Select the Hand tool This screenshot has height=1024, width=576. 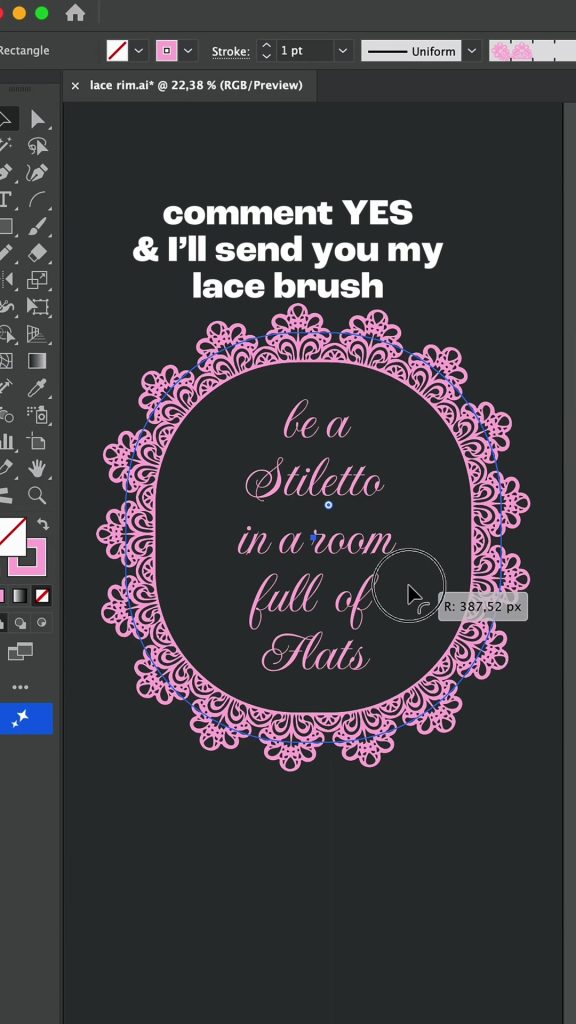[38, 468]
